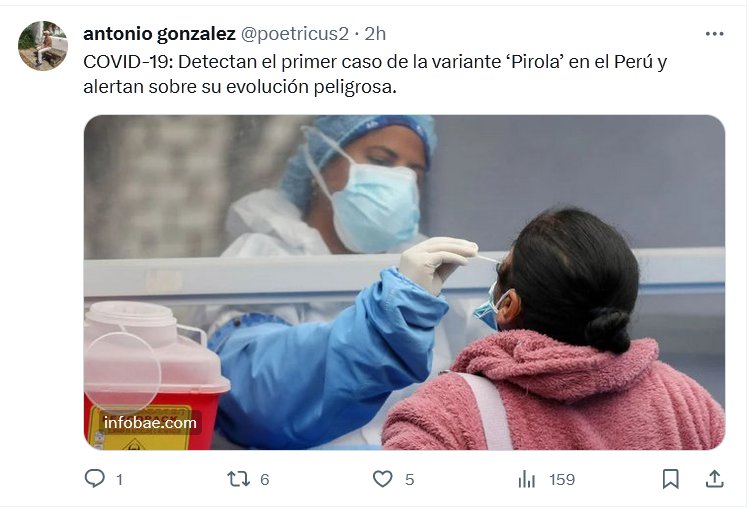Click the @poetricus2 handle
The image size is (748, 508).
click(294, 34)
